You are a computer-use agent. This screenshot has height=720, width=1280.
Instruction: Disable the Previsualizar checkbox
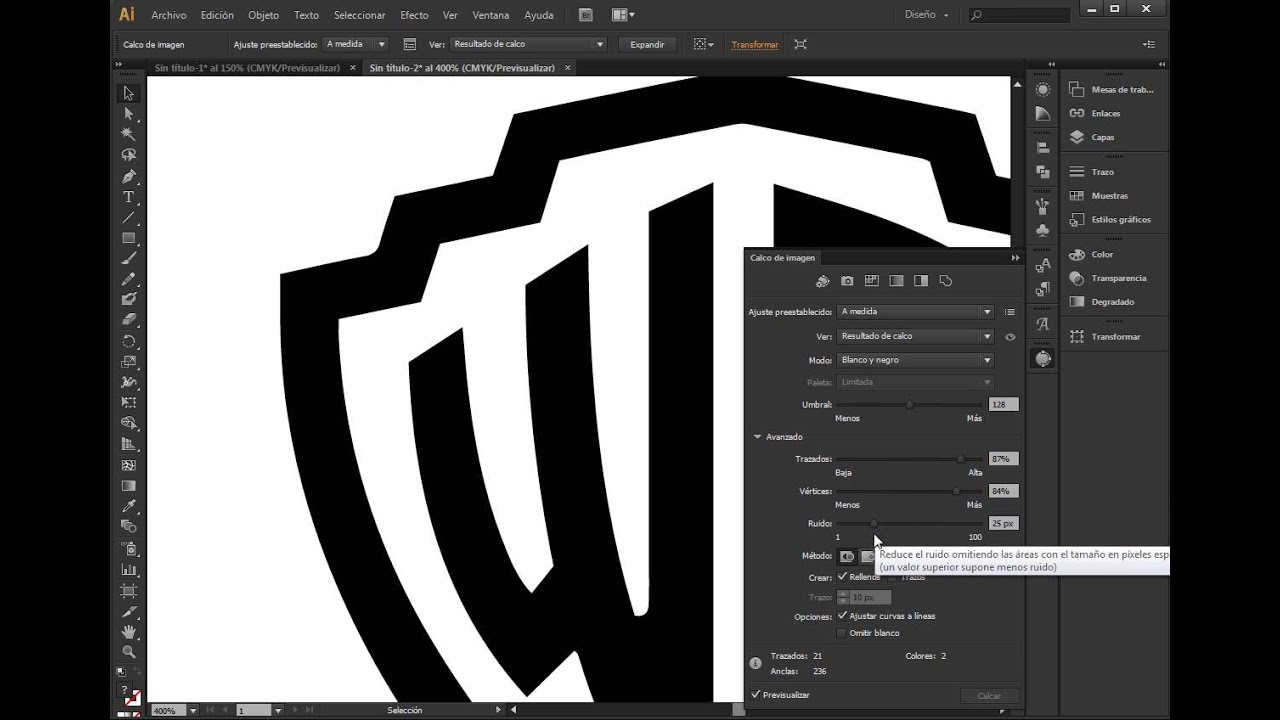point(757,694)
